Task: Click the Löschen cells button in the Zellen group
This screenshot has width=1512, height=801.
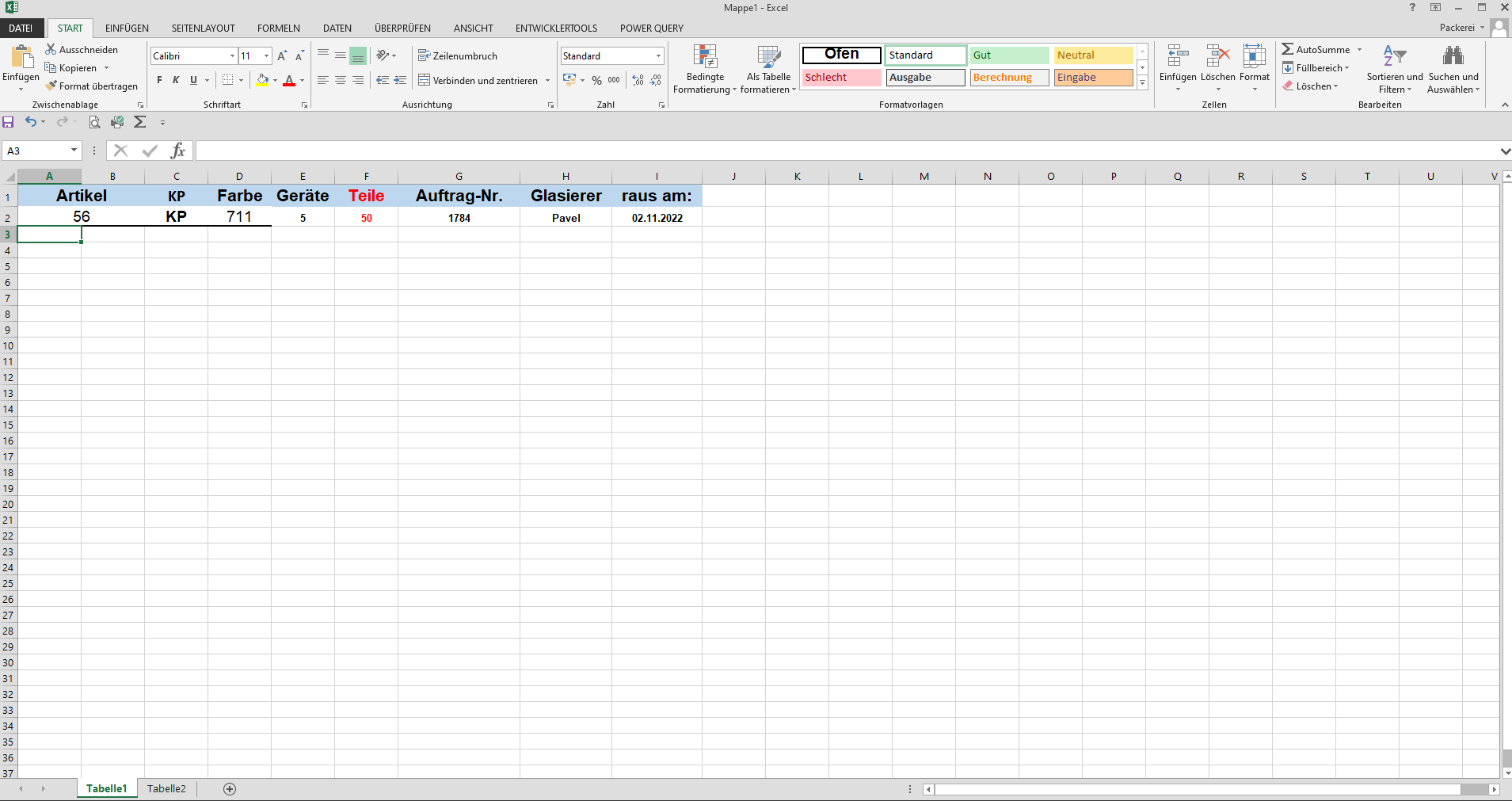Action: pos(1218,67)
